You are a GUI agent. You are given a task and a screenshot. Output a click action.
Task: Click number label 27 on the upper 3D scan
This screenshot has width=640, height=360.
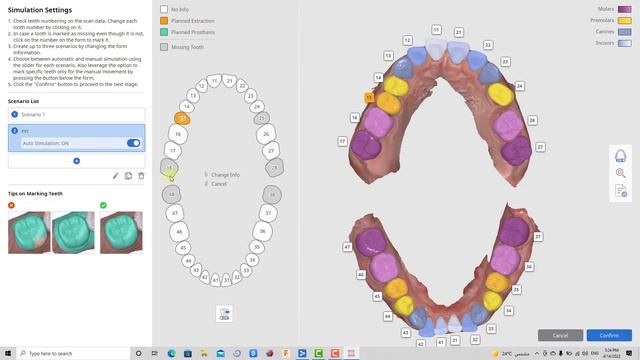[x=540, y=147]
